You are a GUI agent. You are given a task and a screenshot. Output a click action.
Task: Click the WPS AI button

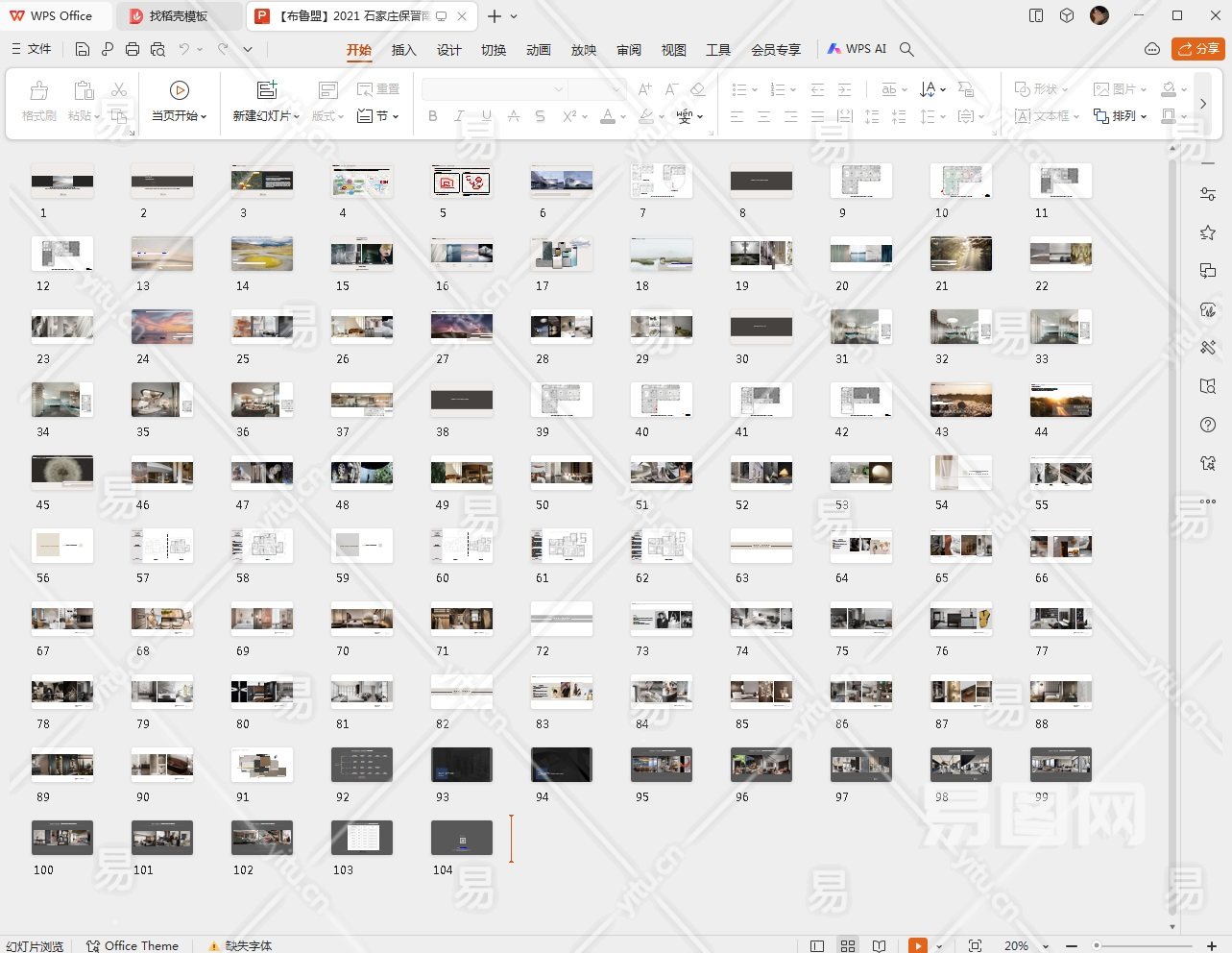857,49
